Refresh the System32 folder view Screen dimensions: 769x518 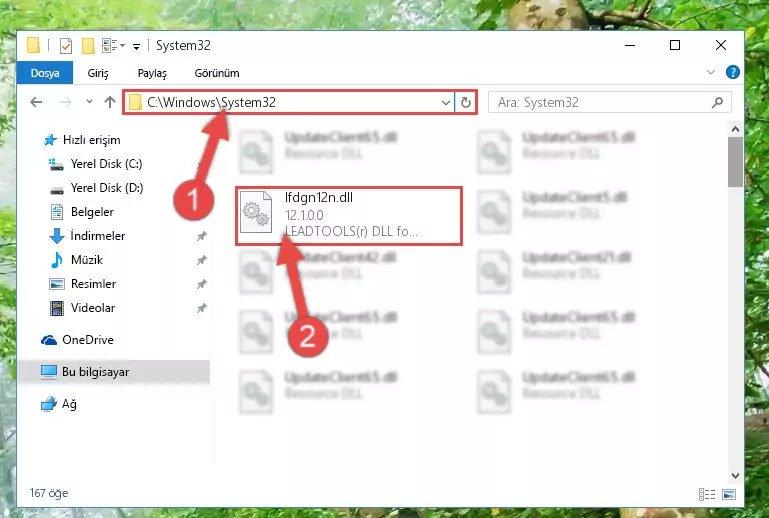pyautogui.click(x=465, y=103)
